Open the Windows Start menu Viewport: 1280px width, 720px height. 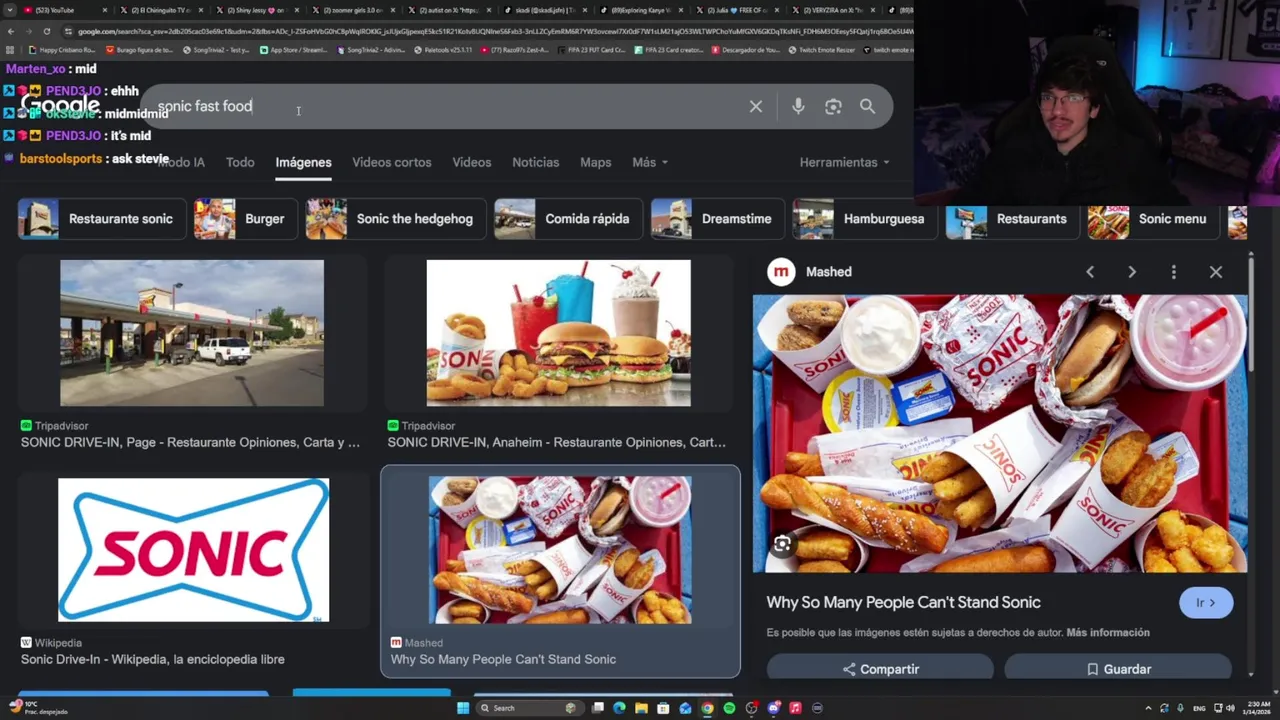(463, 708)
